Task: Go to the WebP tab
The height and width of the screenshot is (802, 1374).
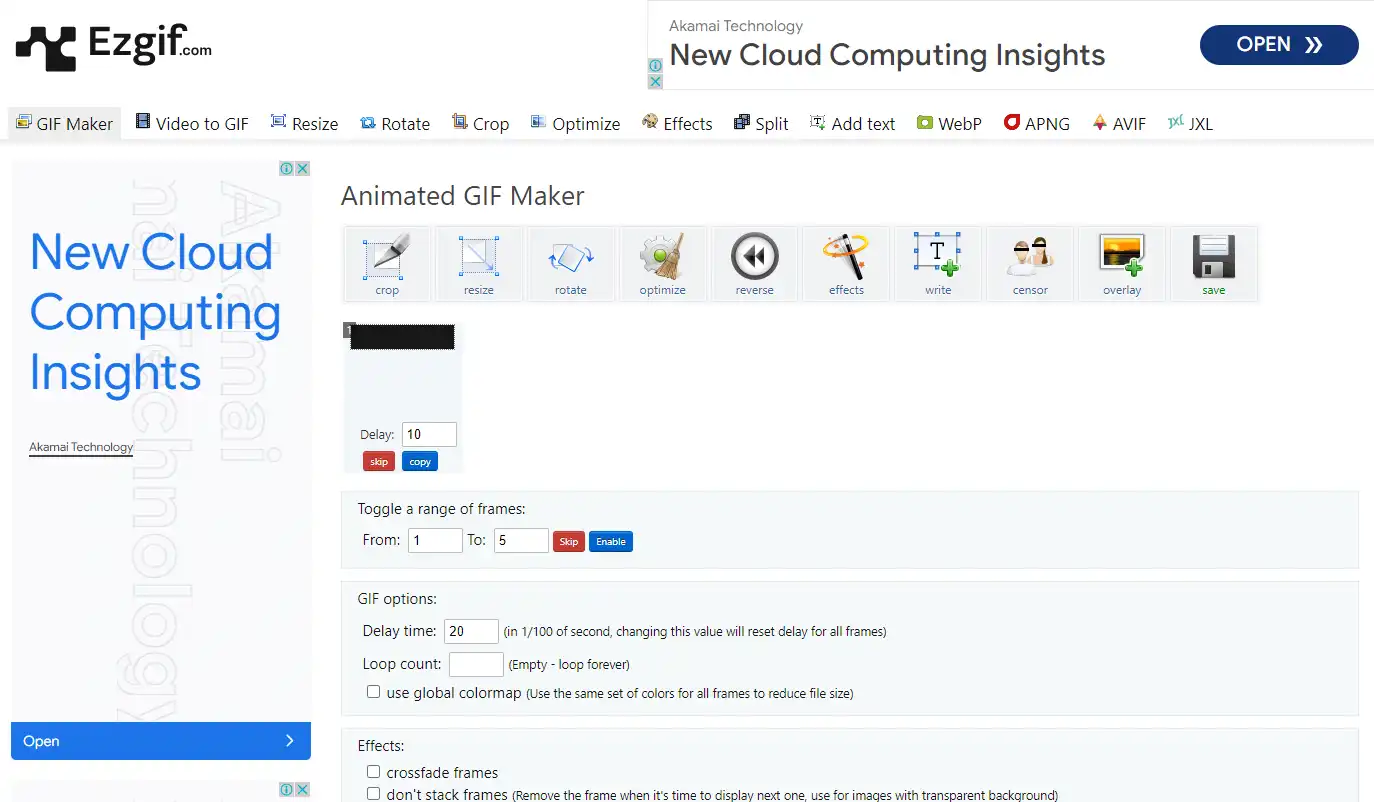Action: point(949,124)
